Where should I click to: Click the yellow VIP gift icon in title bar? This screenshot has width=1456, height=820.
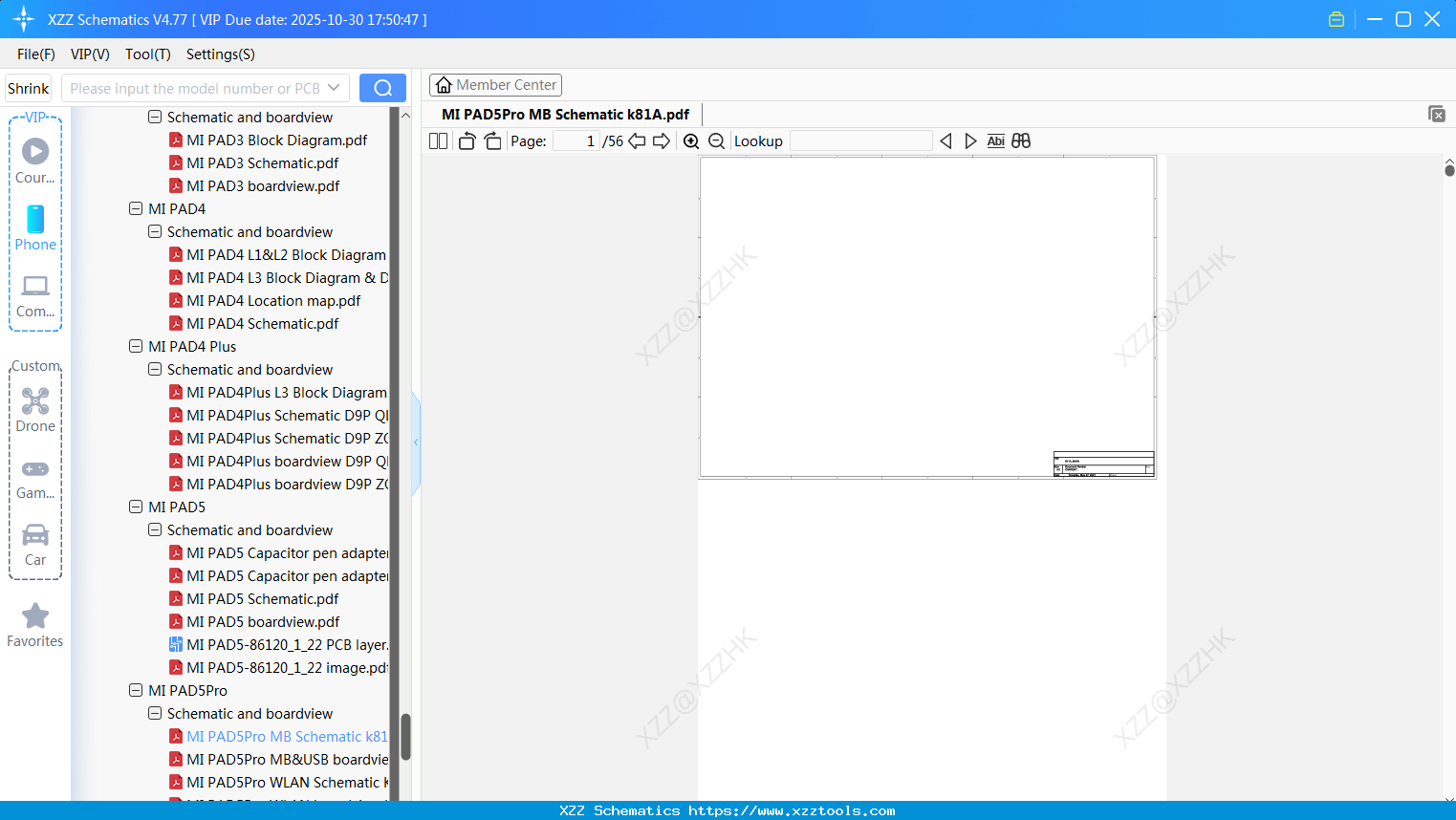pos(1336,19)
